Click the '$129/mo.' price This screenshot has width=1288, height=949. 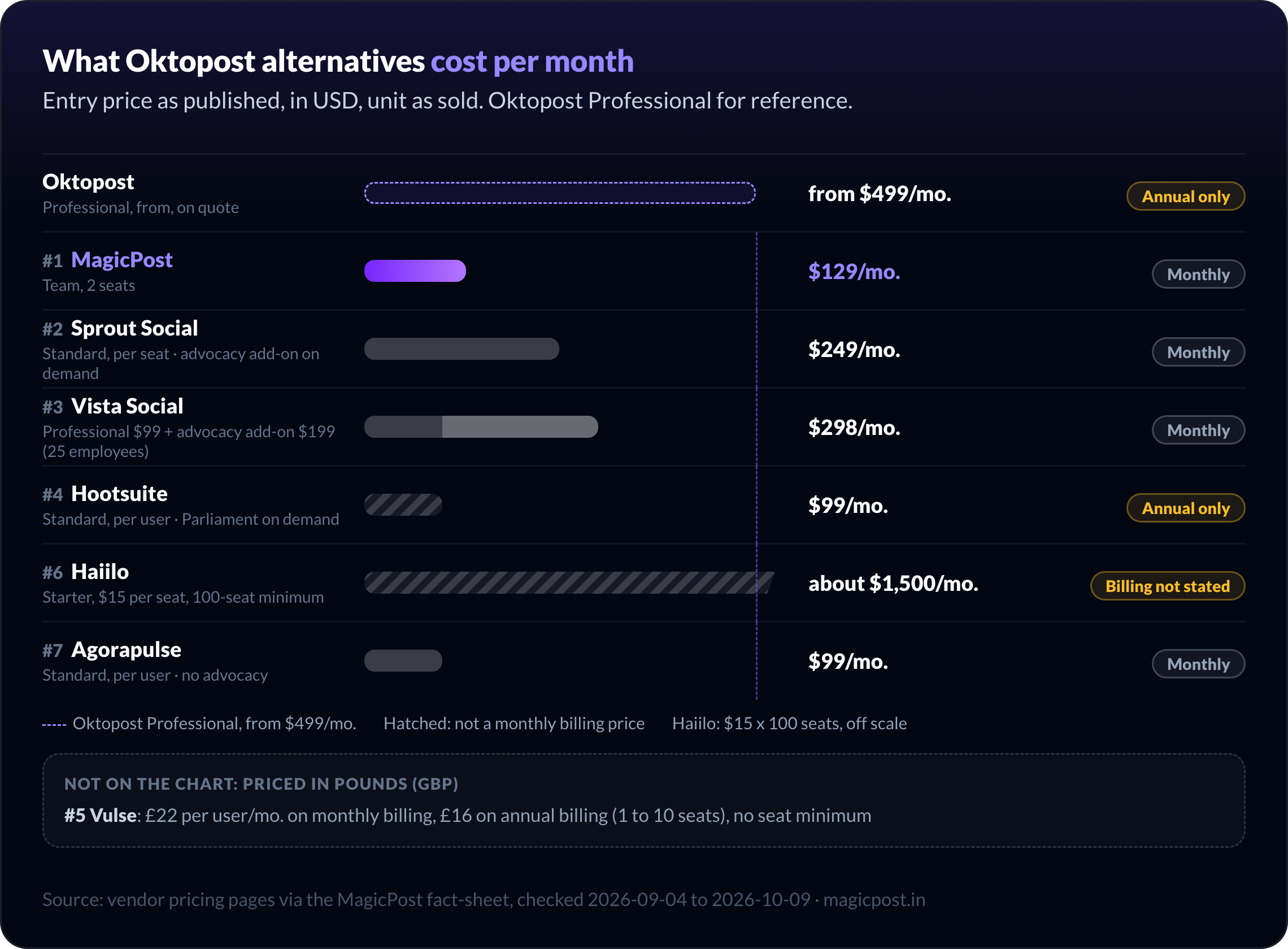tap(854, 271)
